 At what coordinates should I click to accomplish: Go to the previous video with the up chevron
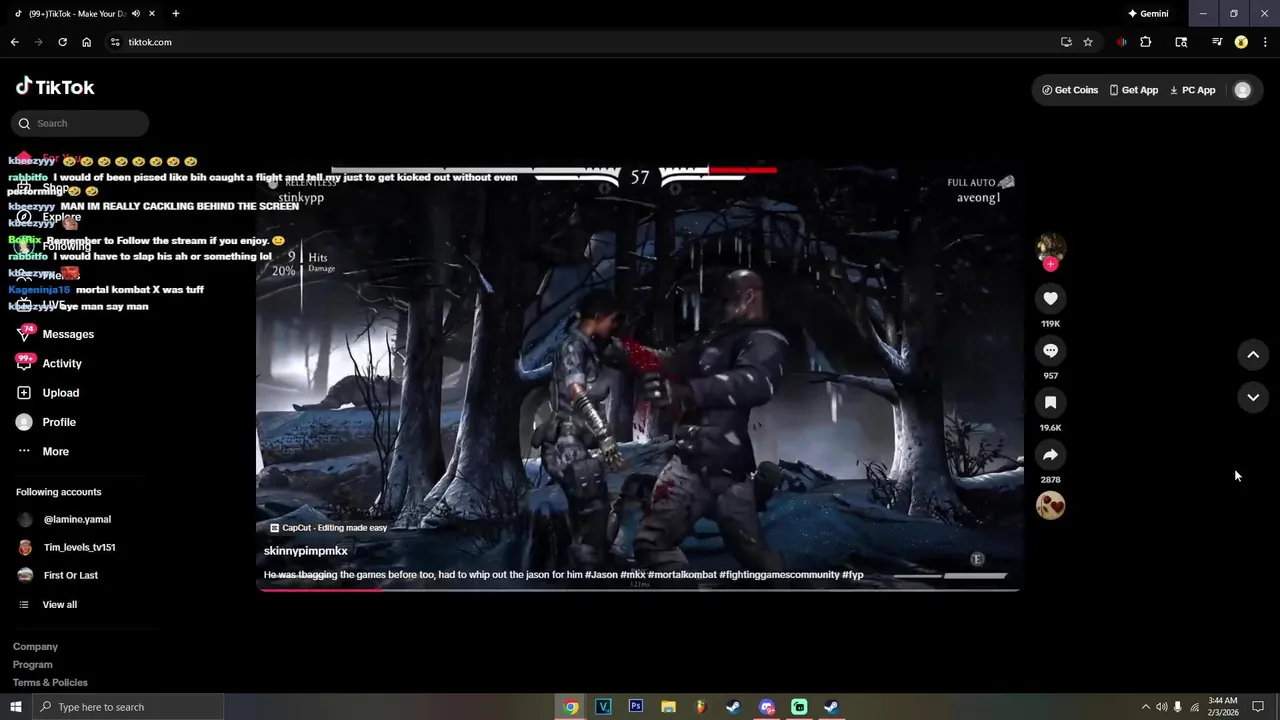[1253, 355]
